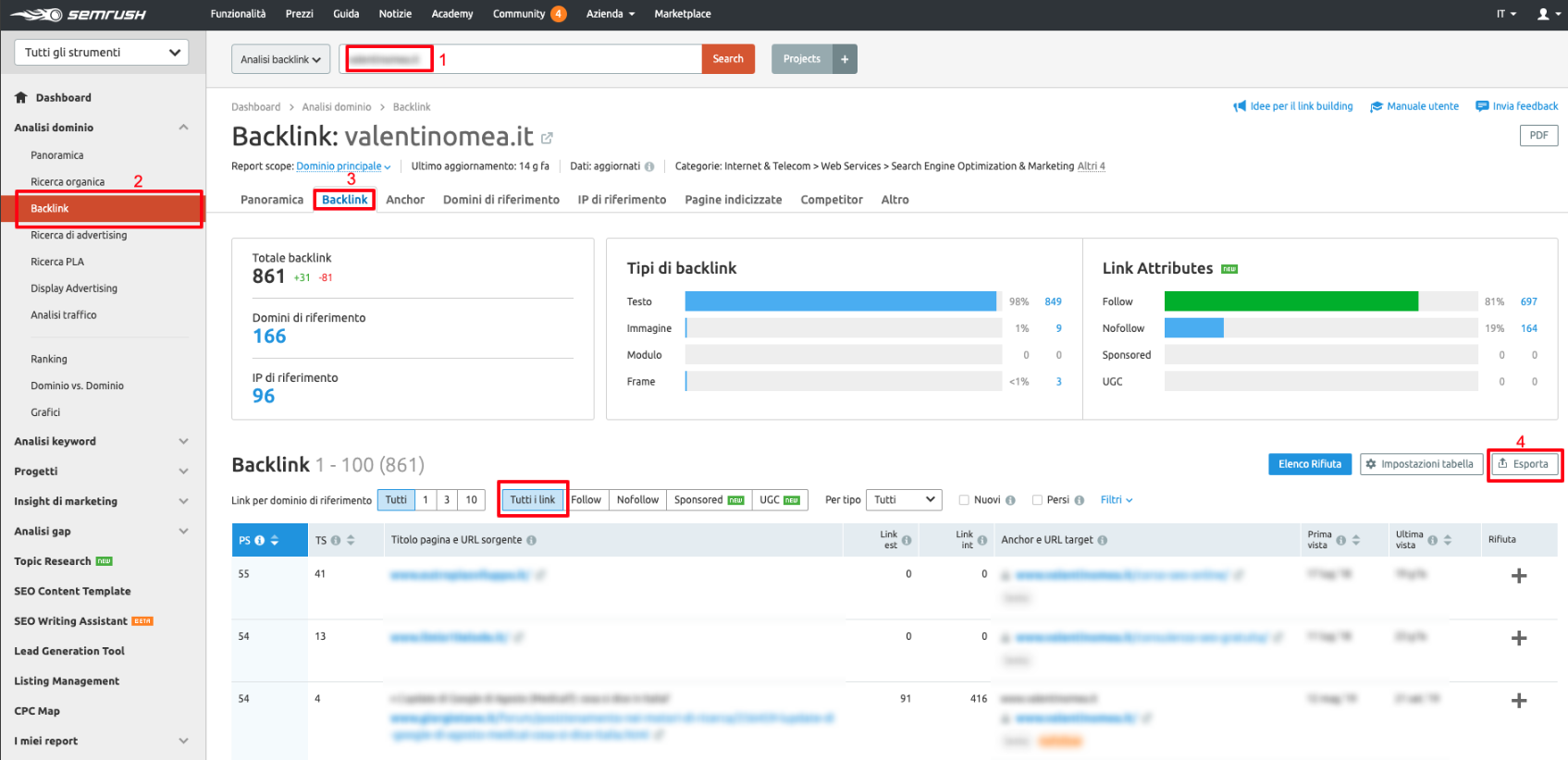This screenshot has height=760, width=1568.
Task: Select 10 links per dominio di riferimento
Action: click(472, 500)
